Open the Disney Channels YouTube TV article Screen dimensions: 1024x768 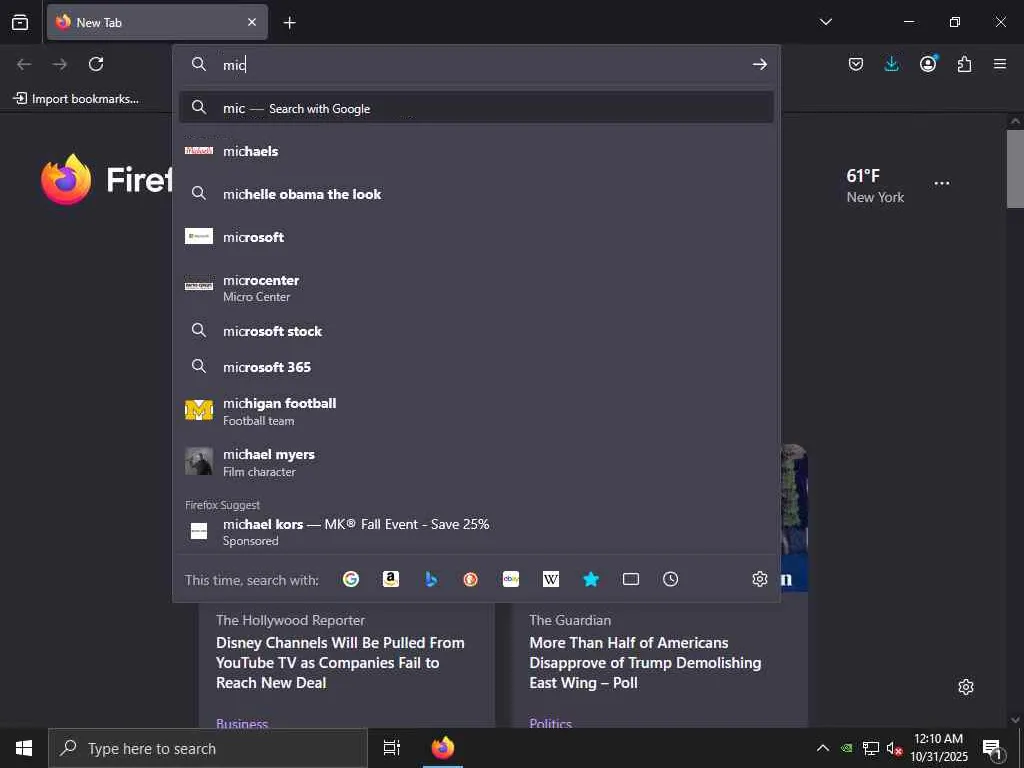click(x=340, y=662)
